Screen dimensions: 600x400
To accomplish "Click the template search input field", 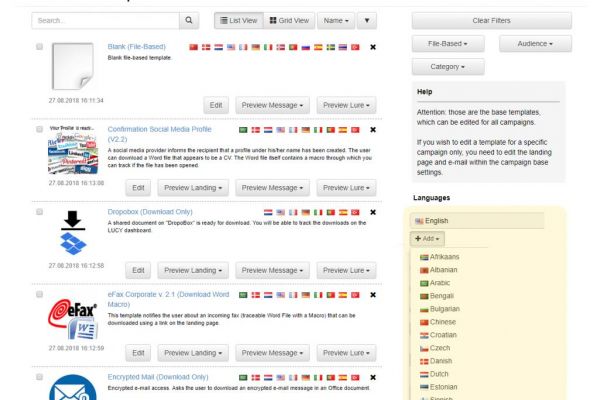I will pyautogui.click(x=106, y=21).
